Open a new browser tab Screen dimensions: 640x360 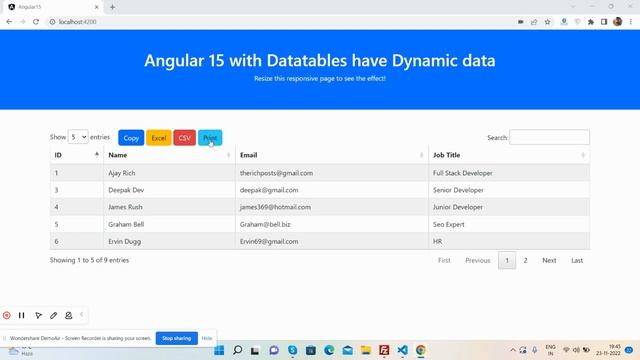pos(112,7)
